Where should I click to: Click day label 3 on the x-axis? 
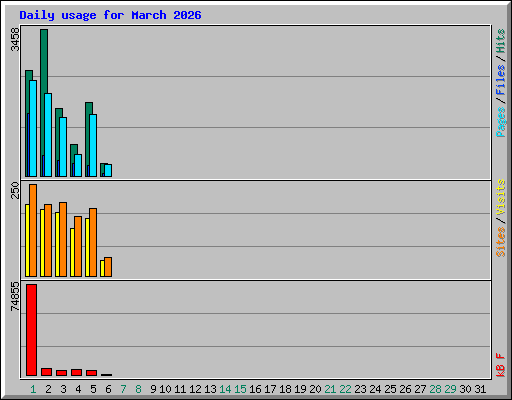(63, 389)
